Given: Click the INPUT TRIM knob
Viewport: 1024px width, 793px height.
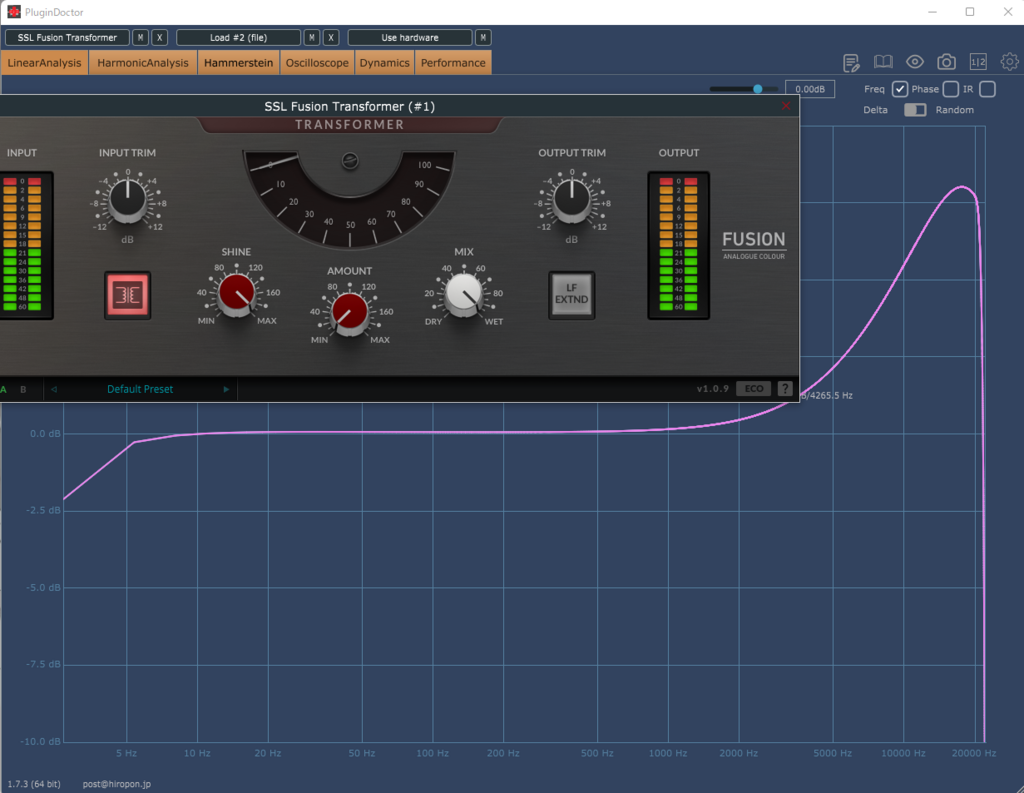Looking at the screenshot, I should [127, 199].
